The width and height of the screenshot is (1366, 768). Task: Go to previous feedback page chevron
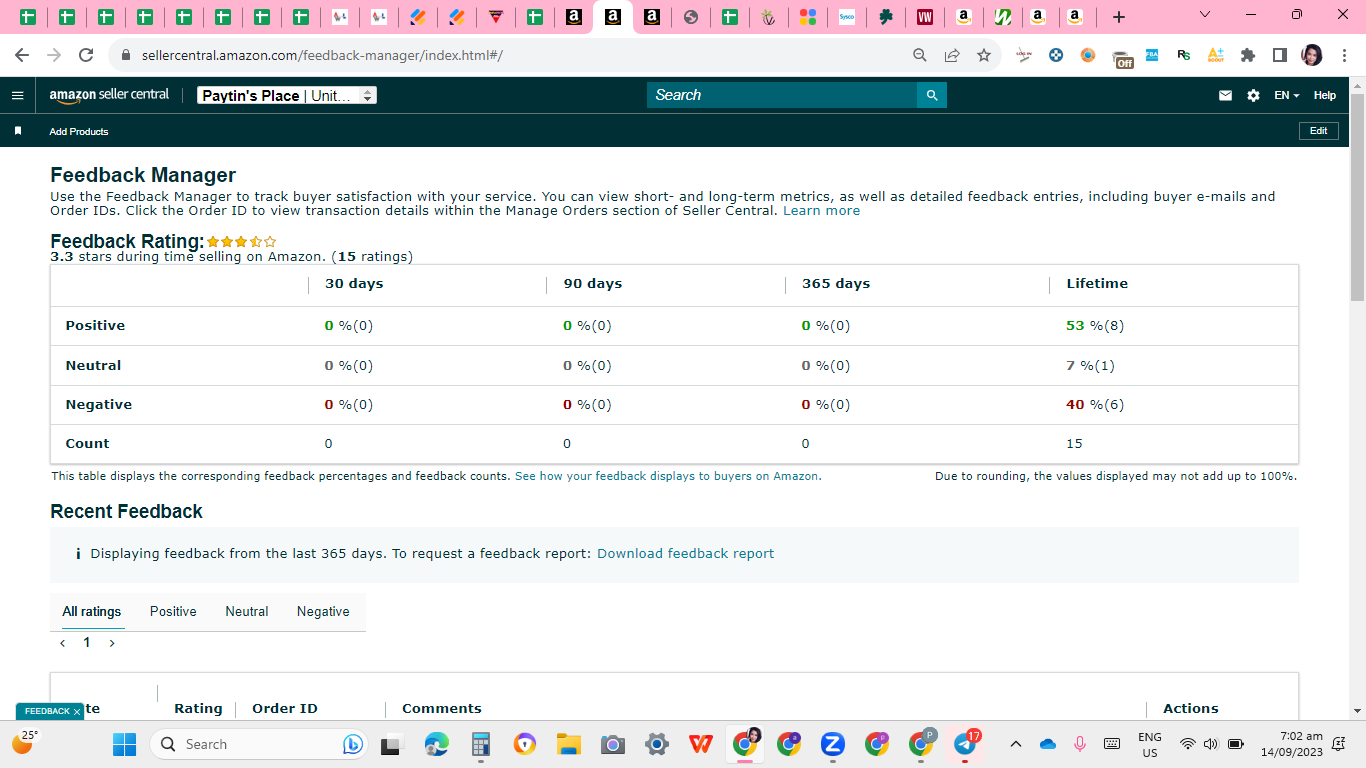[x=63, y=643]
